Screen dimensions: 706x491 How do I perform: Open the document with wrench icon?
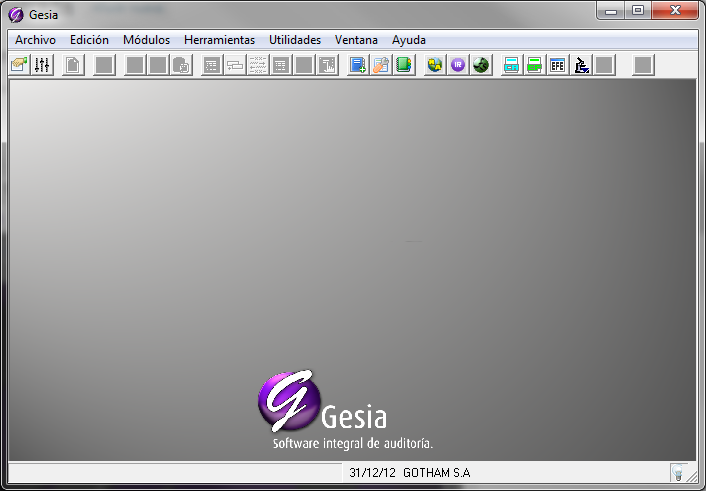tap(381, 65)
